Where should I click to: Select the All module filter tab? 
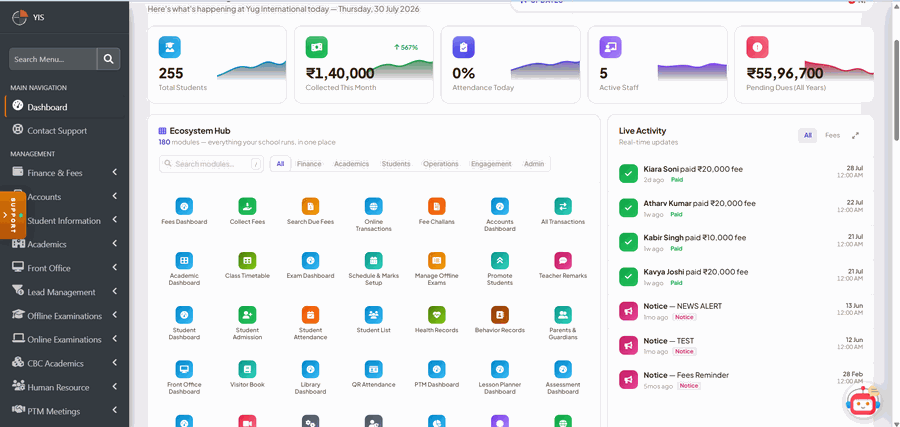280,164
